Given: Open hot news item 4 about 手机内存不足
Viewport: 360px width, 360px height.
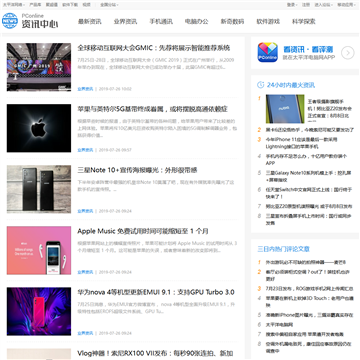Looking at the screenshot, I should click(x=306, y=159).
